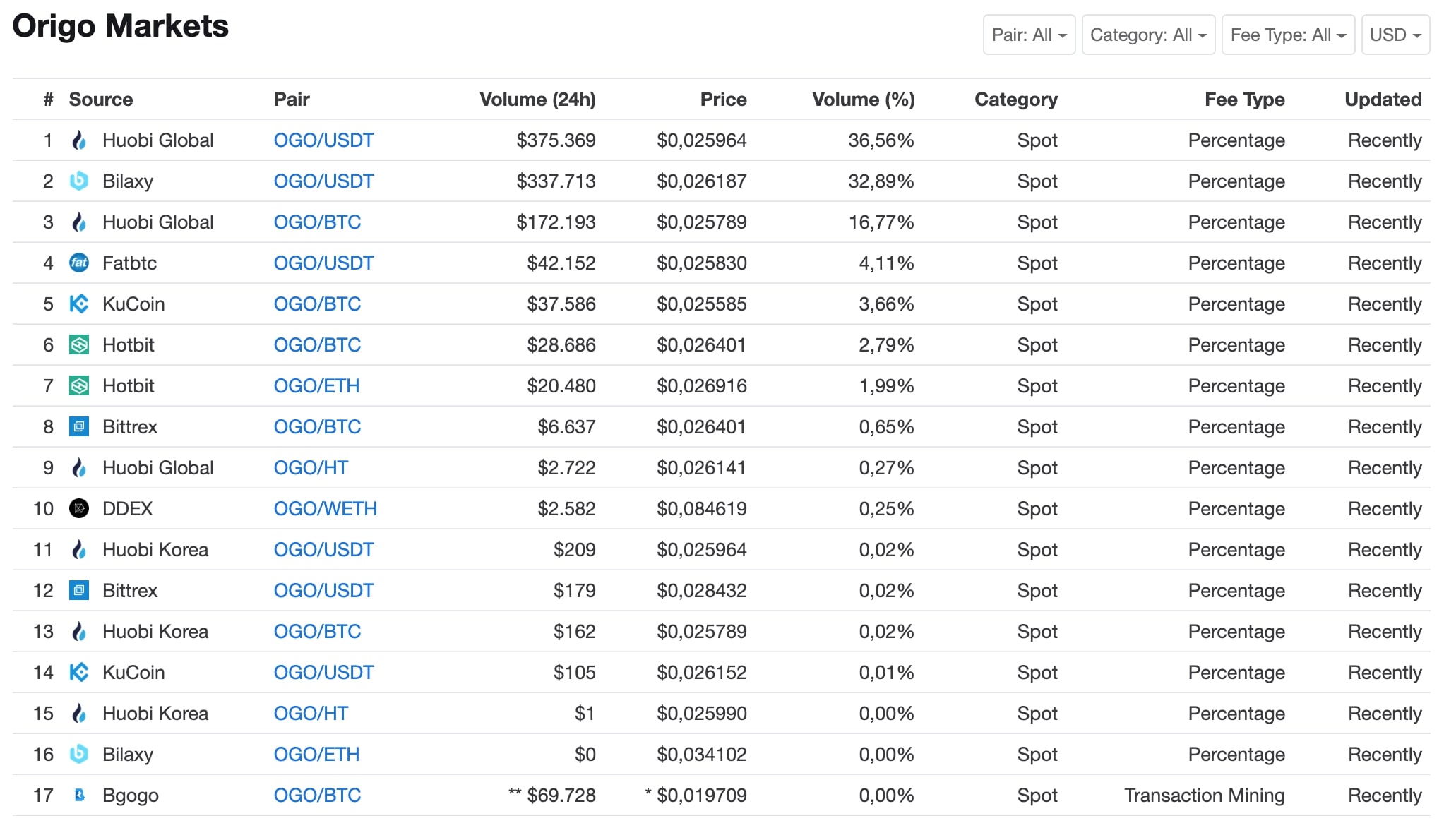
Task: Click volume value $337.713
Action: pos(556,181)
